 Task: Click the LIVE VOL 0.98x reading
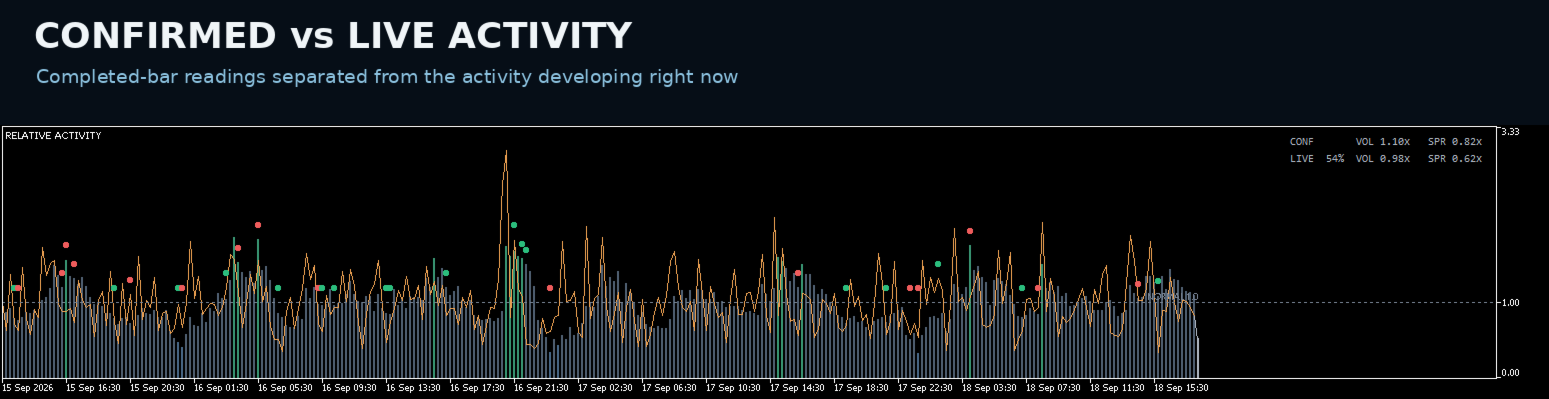pyautogui.click(x=1383, y=158)
